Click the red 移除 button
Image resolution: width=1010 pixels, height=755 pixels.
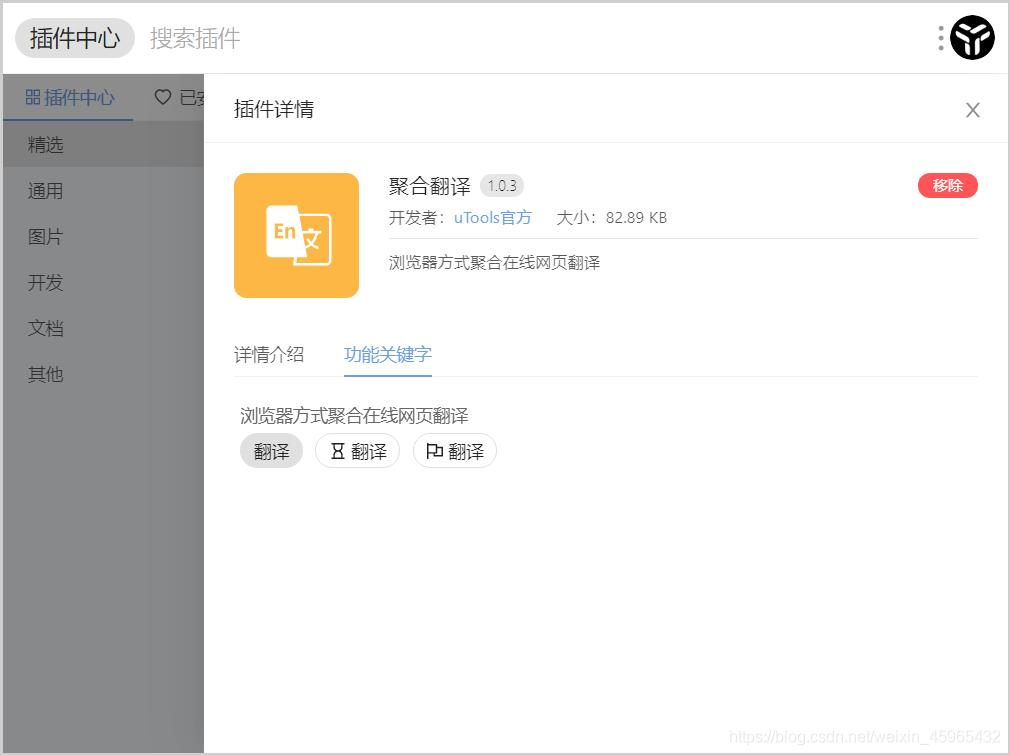(947, 185)
